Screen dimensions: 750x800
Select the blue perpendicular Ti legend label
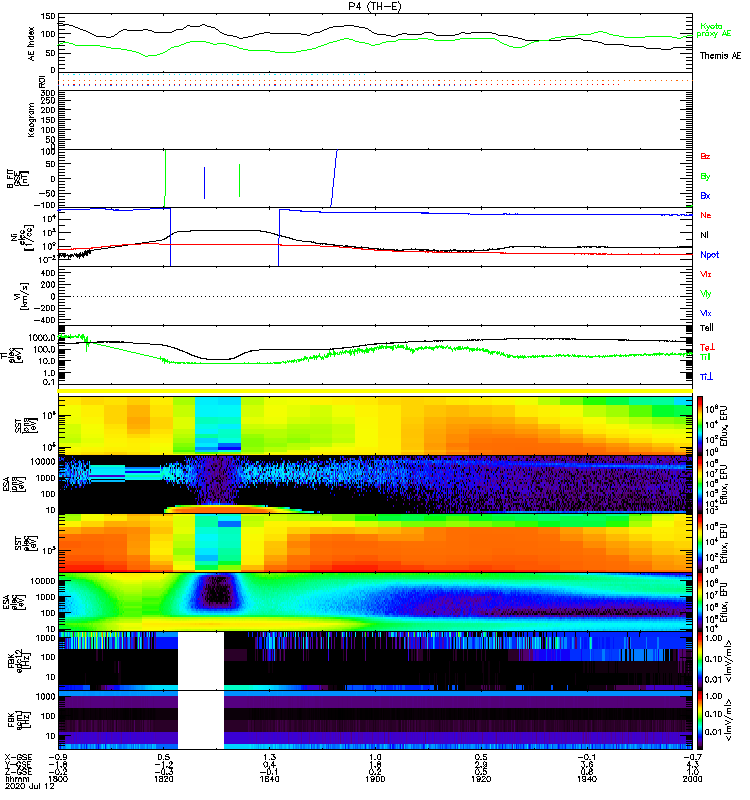706,377
